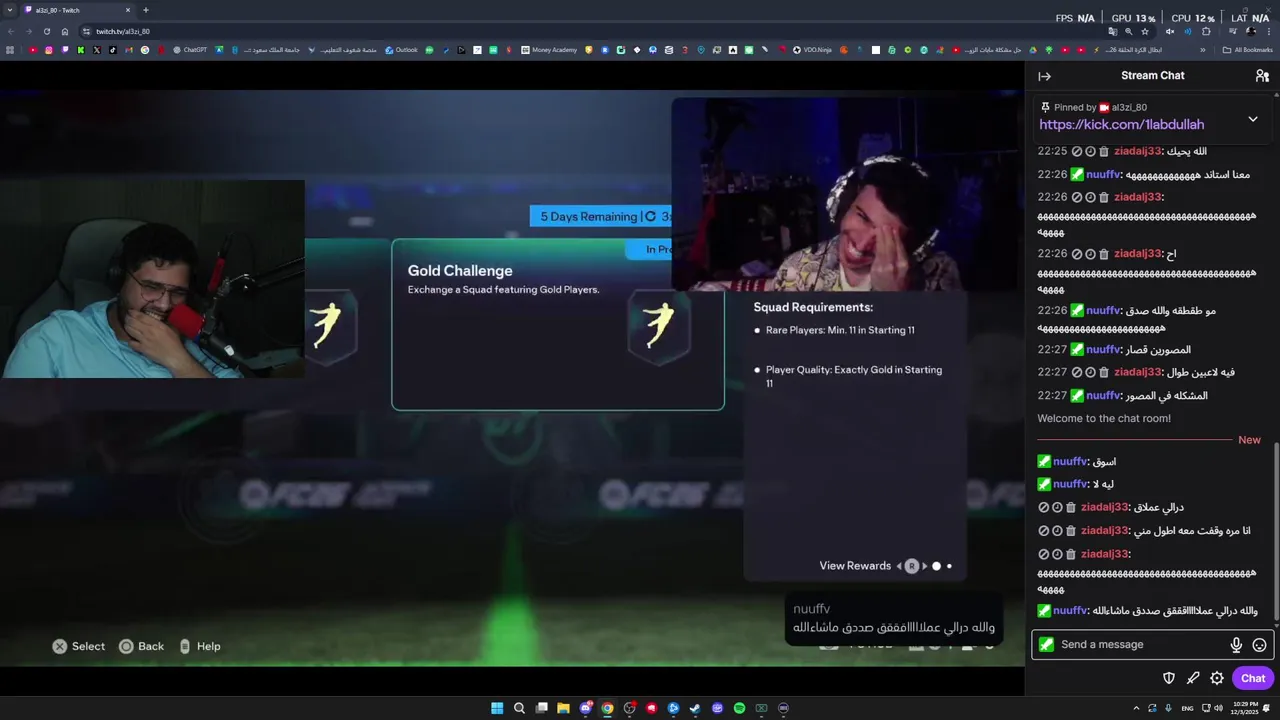Viewport: 1280px width, 720px height.
Task: Open the Kick bookmark icon
Action: point(81,50)
